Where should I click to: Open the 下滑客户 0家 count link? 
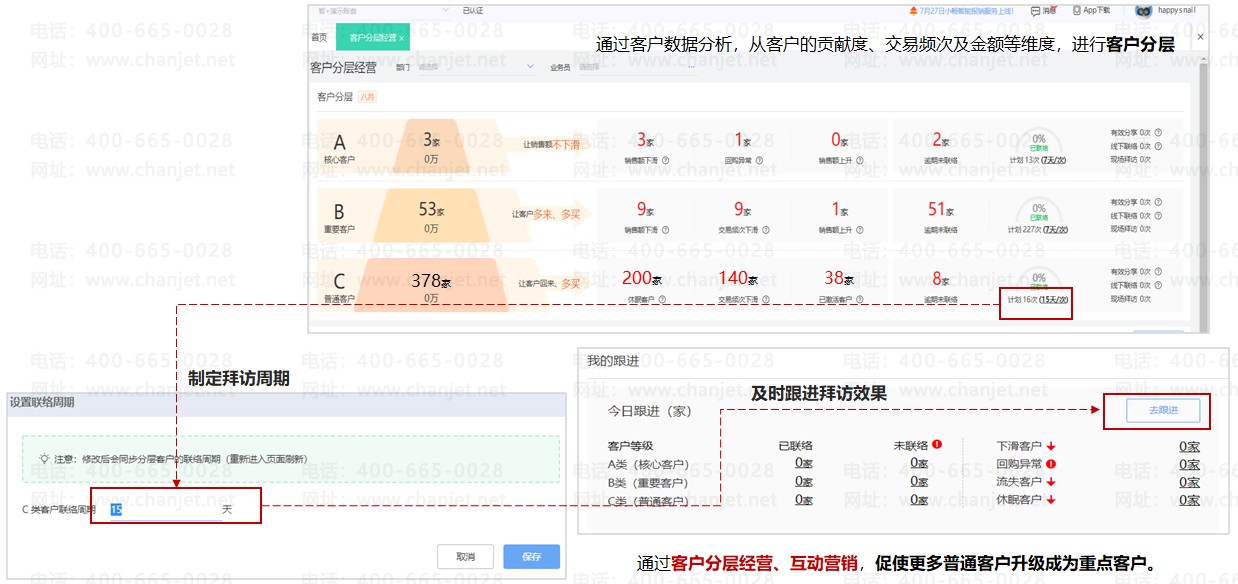point(1189,446)
